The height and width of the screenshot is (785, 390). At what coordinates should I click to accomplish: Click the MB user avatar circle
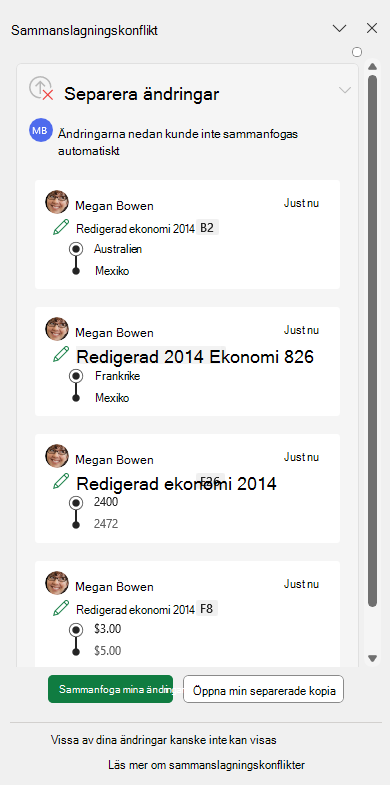[x=41, y=131]
